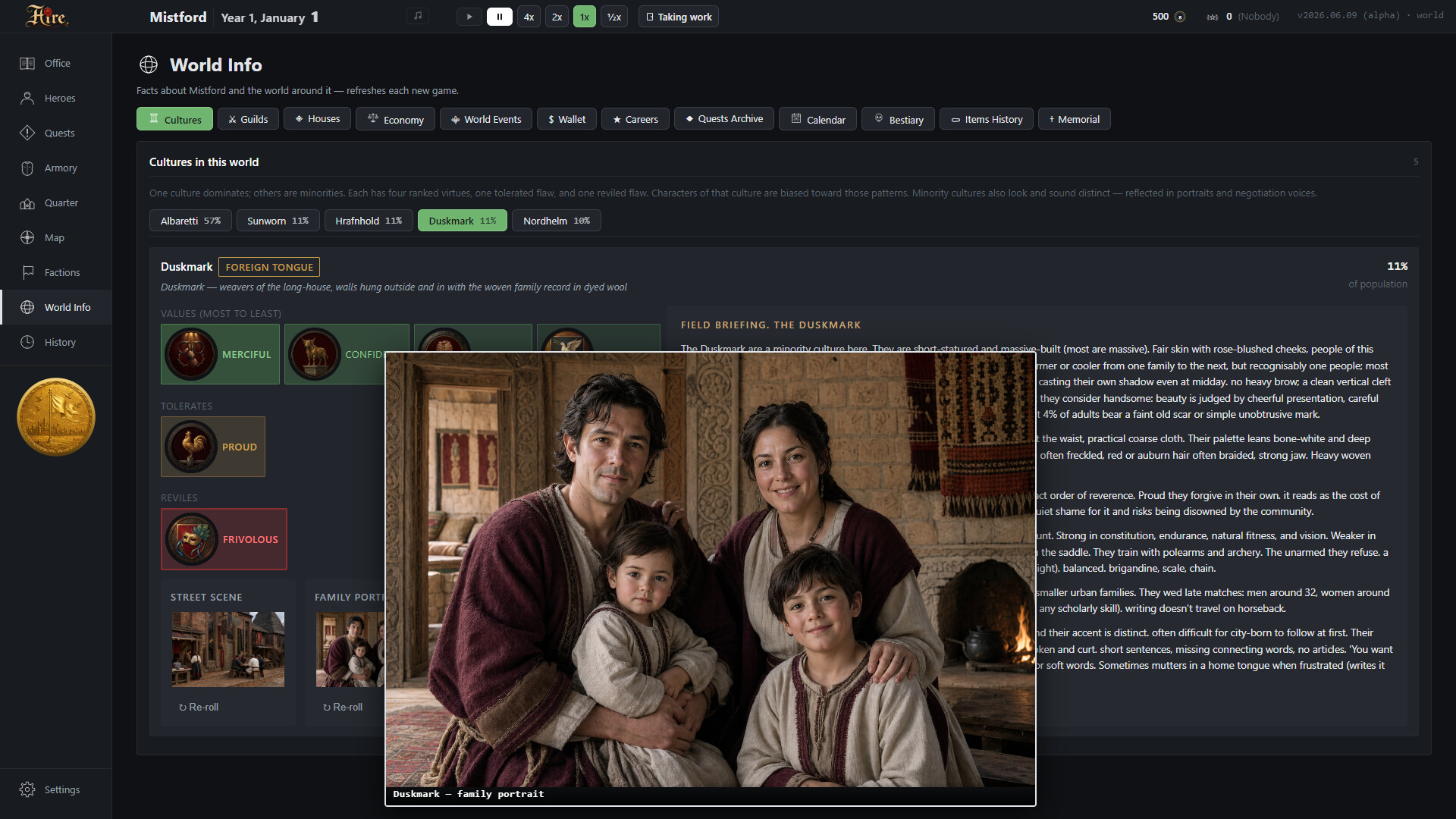Open the street scene thumbnail
The width and height of the screenshot is (1456, 819).
tap(227, 649)
